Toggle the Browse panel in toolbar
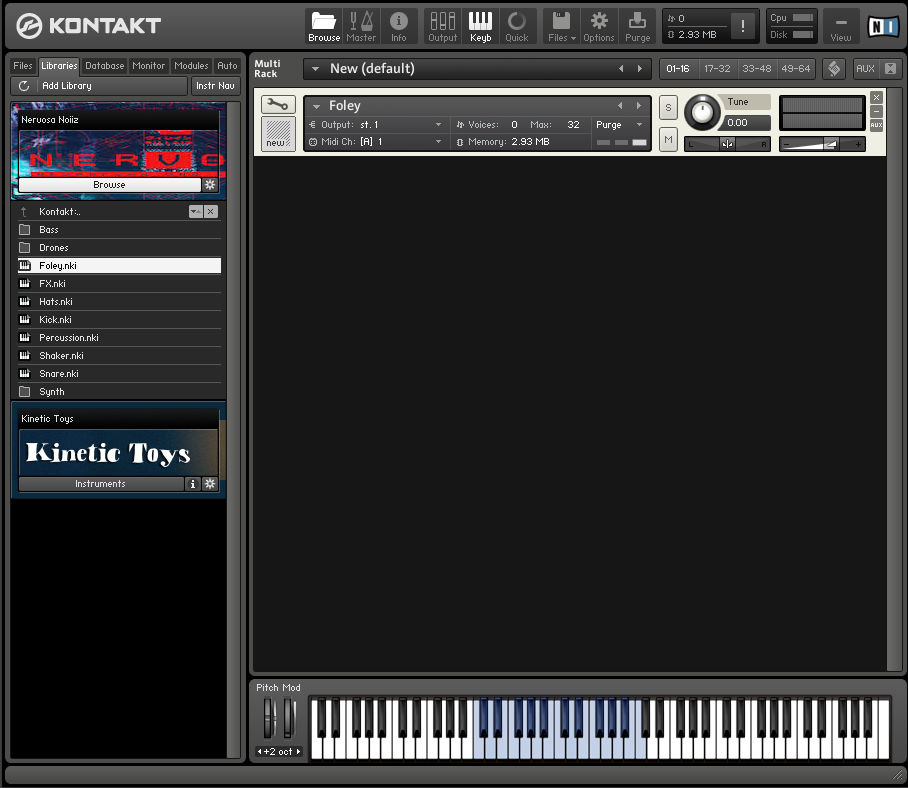The width and height of the screenshot is (908, 788). point(324,27)
